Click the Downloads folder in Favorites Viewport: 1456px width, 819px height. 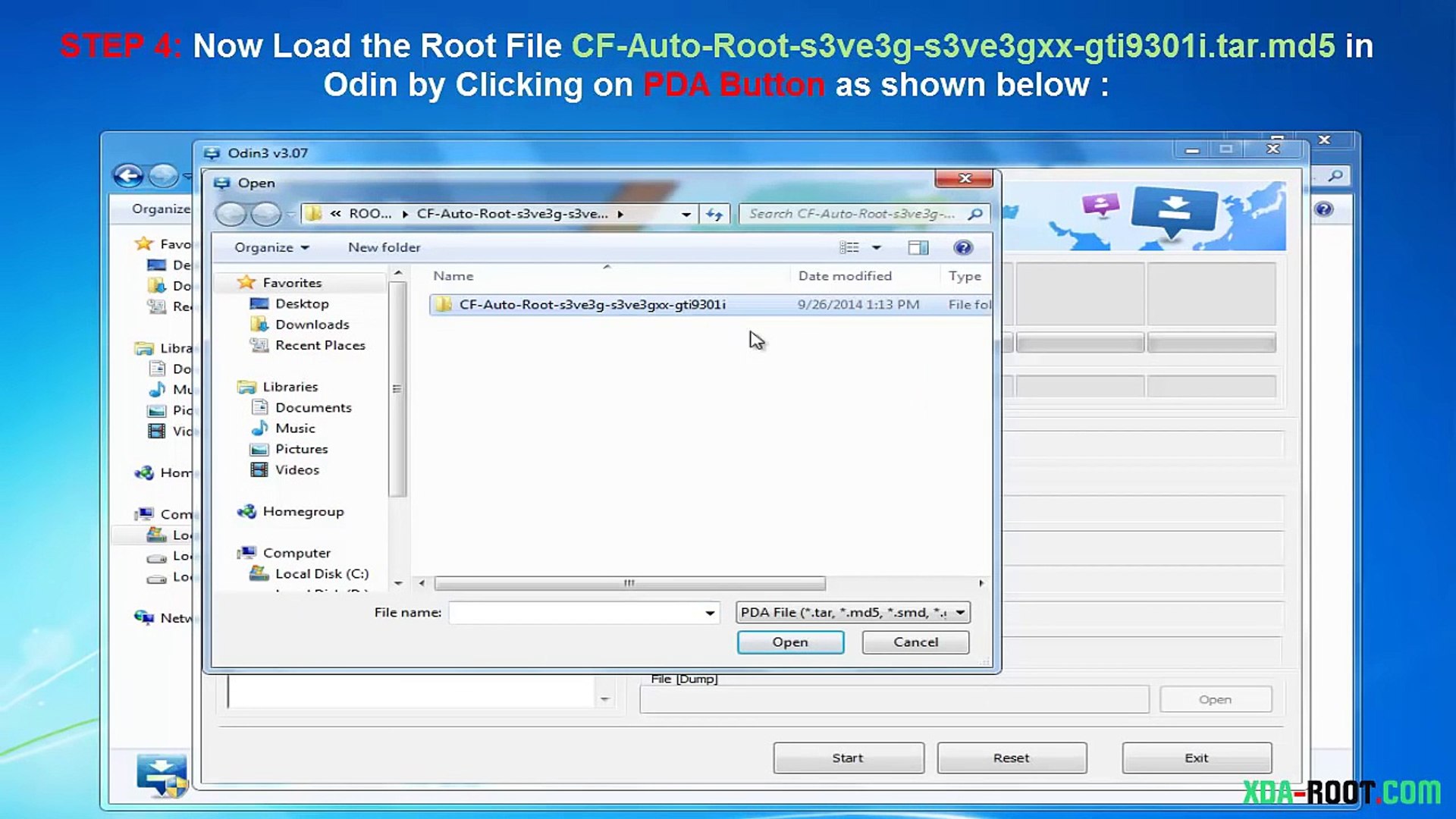[x=312, y=325]
